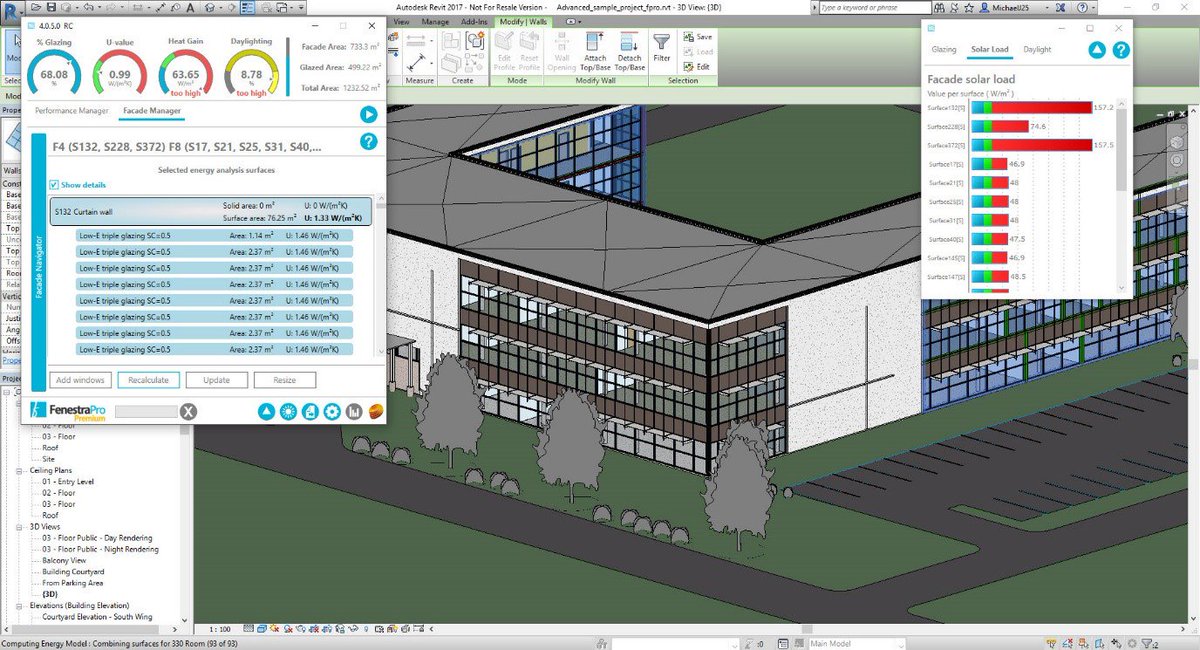Select the S132 Curtain wall row
1200x650 pixels.
pyautogui.click(x=211, y=211)
